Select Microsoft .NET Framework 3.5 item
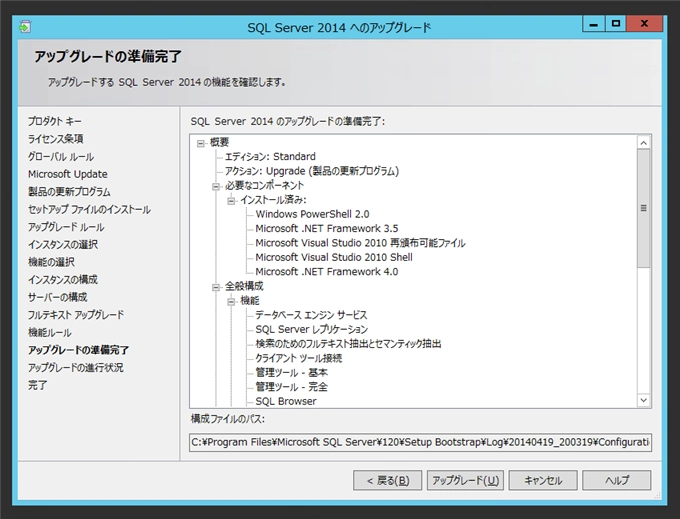The width and height of the screenshot is (680, 519). click(x=327, y=228)
